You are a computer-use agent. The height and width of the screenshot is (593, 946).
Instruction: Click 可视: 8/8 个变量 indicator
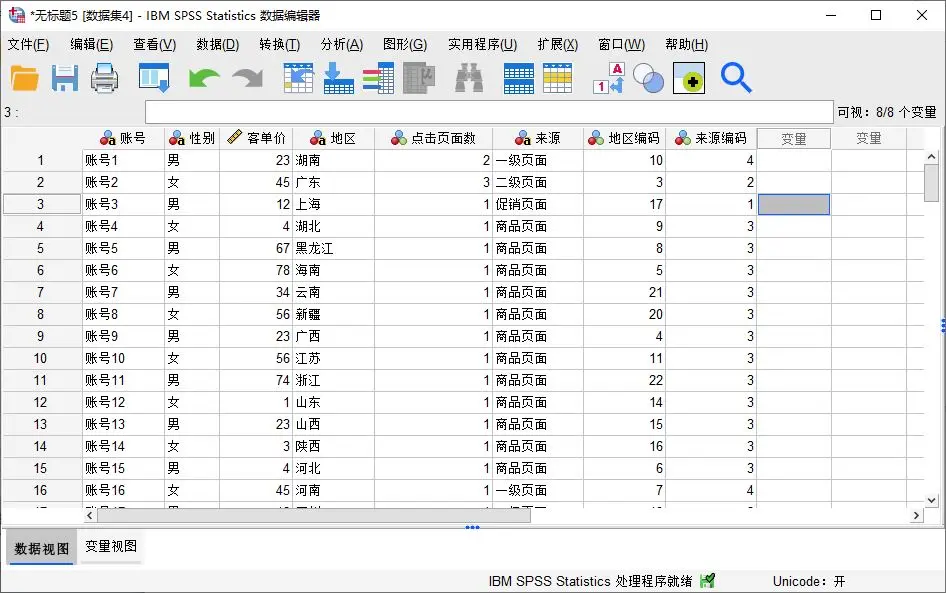886,112
